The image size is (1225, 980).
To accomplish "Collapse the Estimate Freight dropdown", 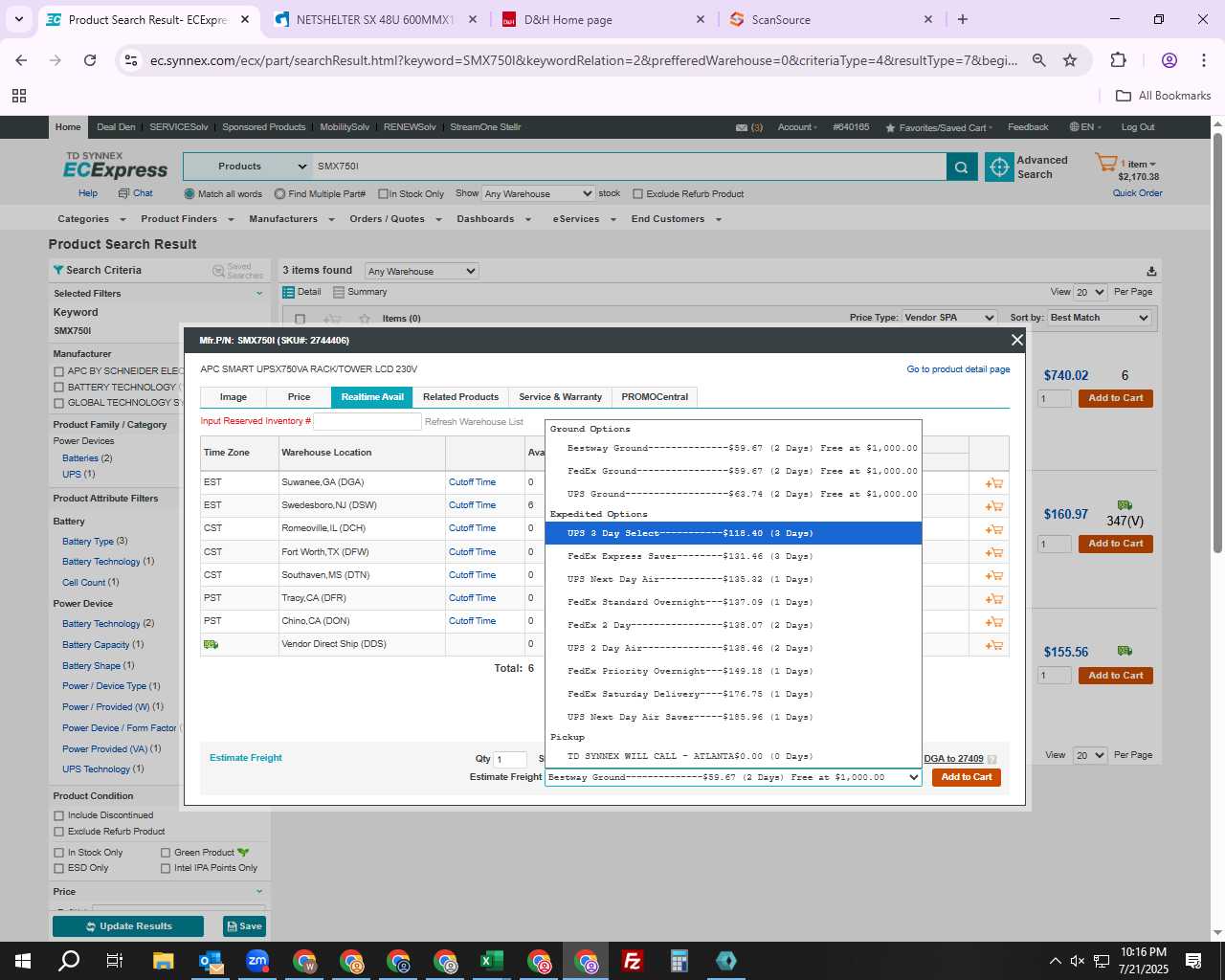I will click(733, 777).
